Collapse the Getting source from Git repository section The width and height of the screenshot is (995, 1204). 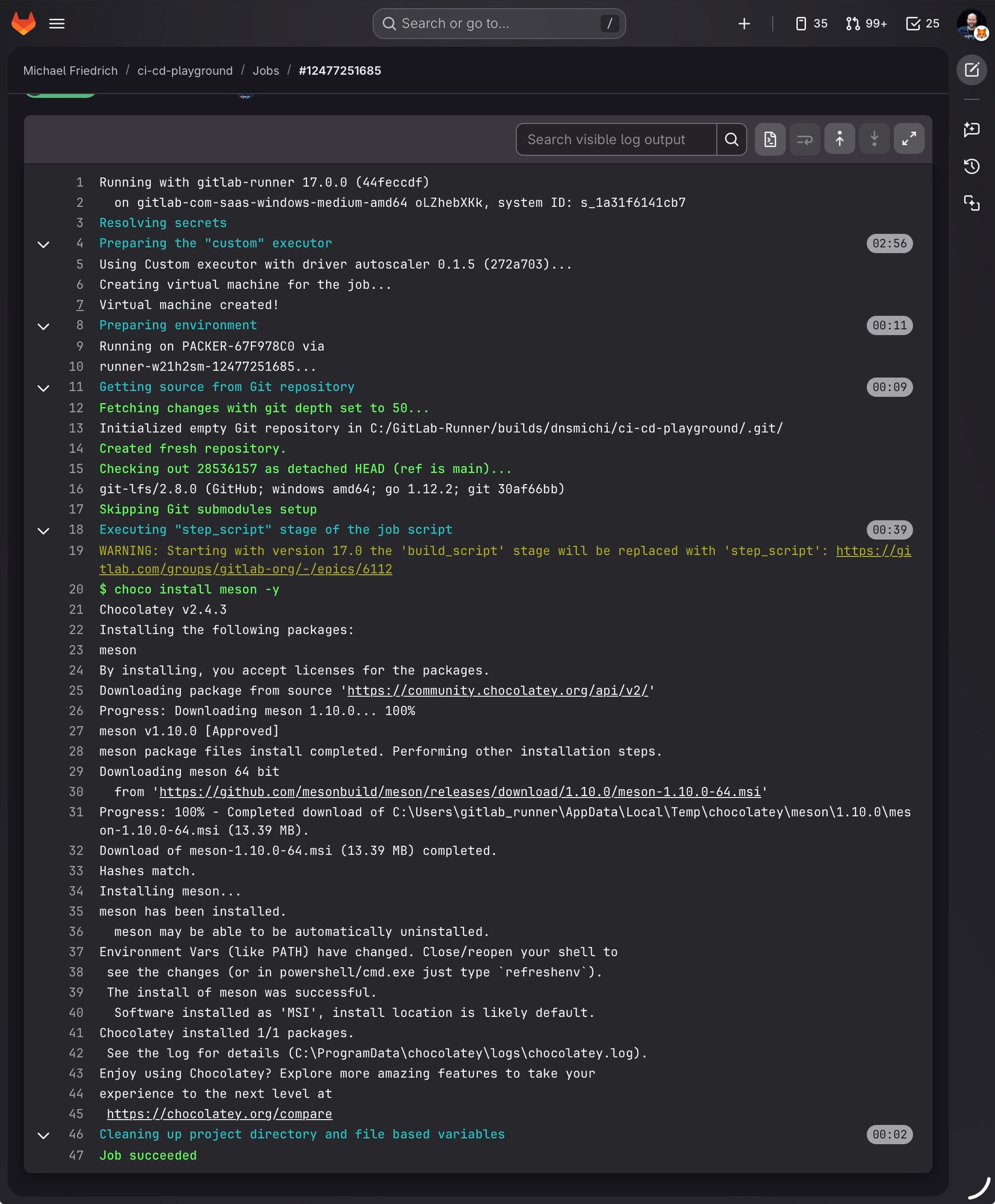tap(44, 388)
